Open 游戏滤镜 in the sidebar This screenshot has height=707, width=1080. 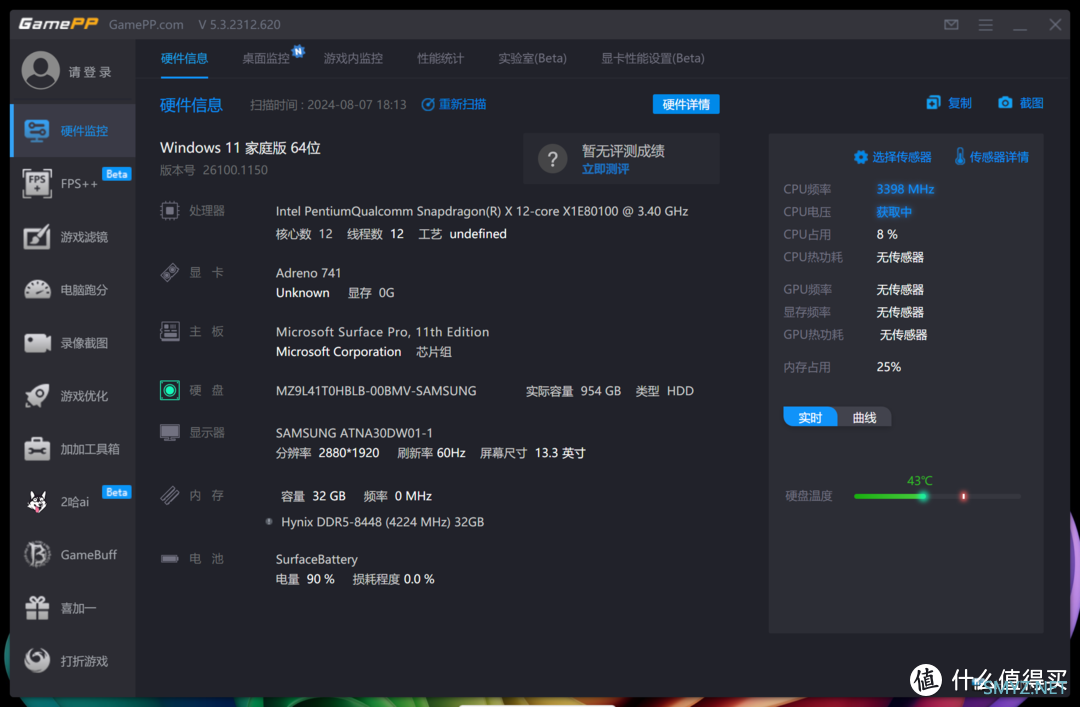click(73, 236)
